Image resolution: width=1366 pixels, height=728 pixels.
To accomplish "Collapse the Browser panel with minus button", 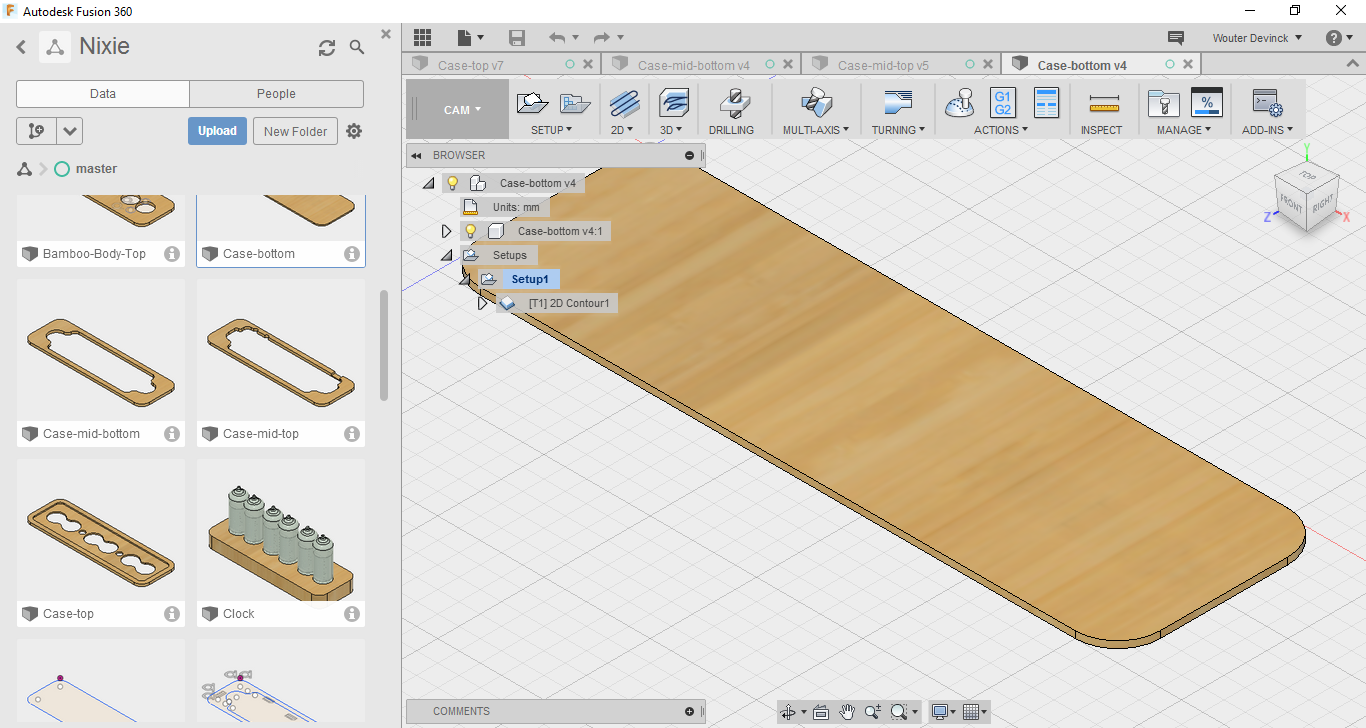I will [x=689, y=155].
